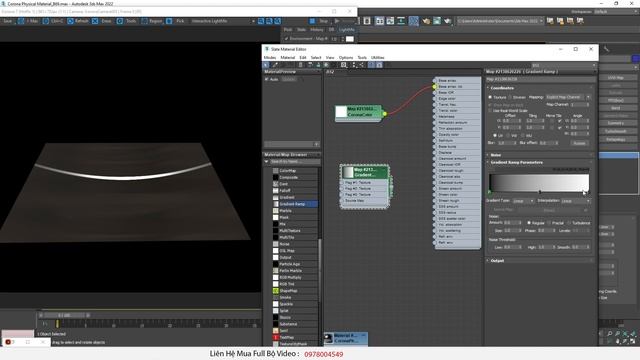Click the zoom extents icon in Slate toolbar
Image resolution: width=640 pixels, height=360 pixels.
[x=344, y=65]
